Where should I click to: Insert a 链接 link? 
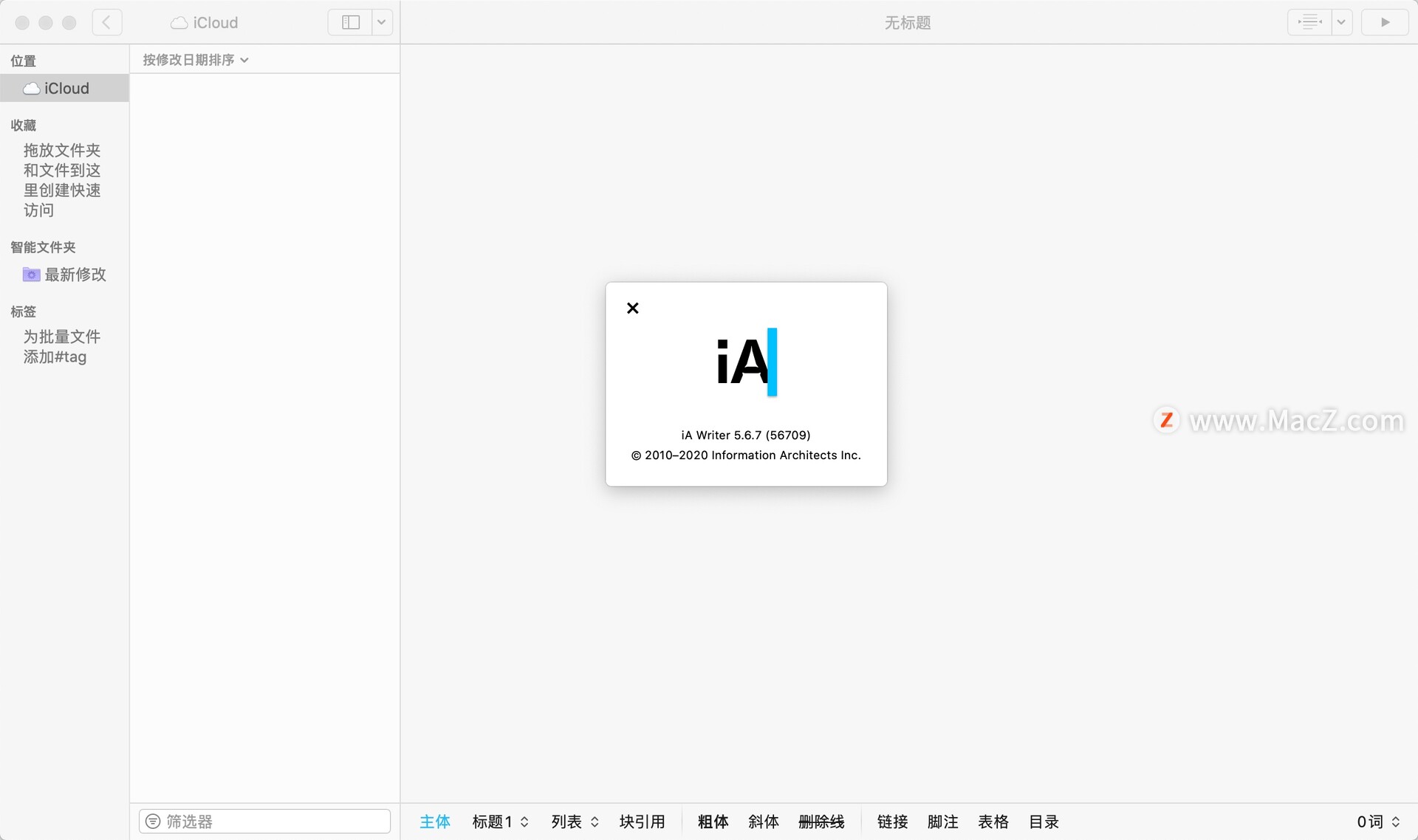pyautogui.click(x=892, y=822)
